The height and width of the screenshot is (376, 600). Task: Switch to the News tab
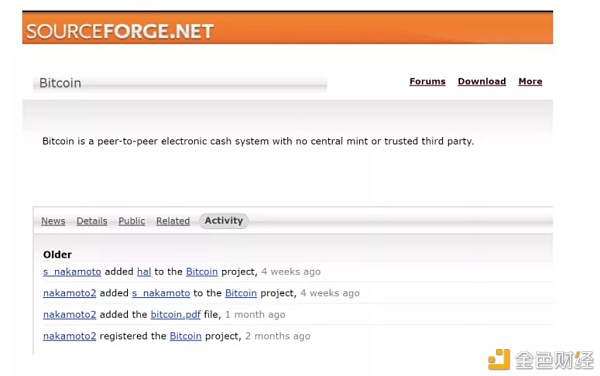(53, 221)
